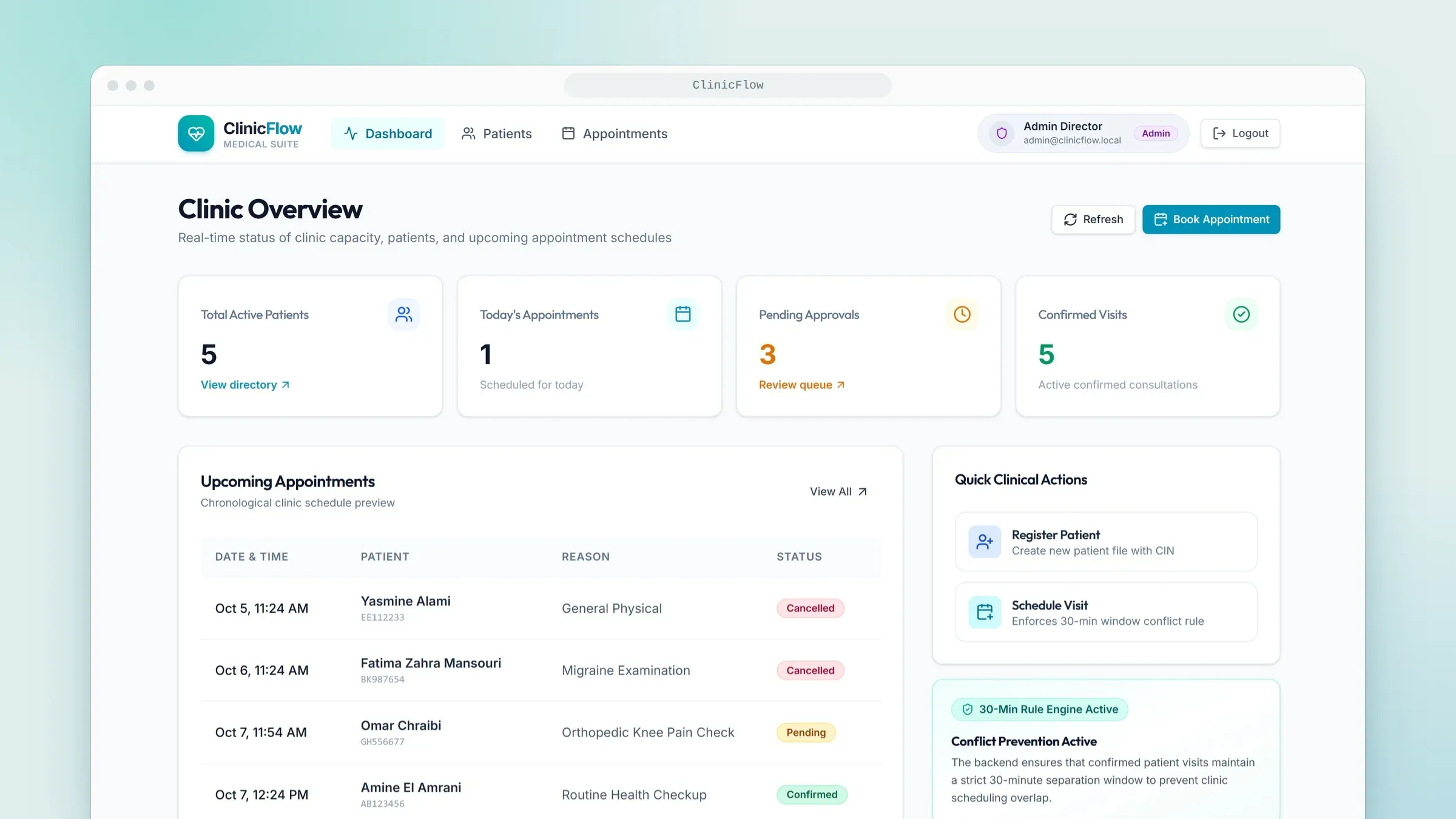The height and width of the screenshot is (819, 1456).
Task: Refresh the clinic overview data
Action: click(1093, 220)
